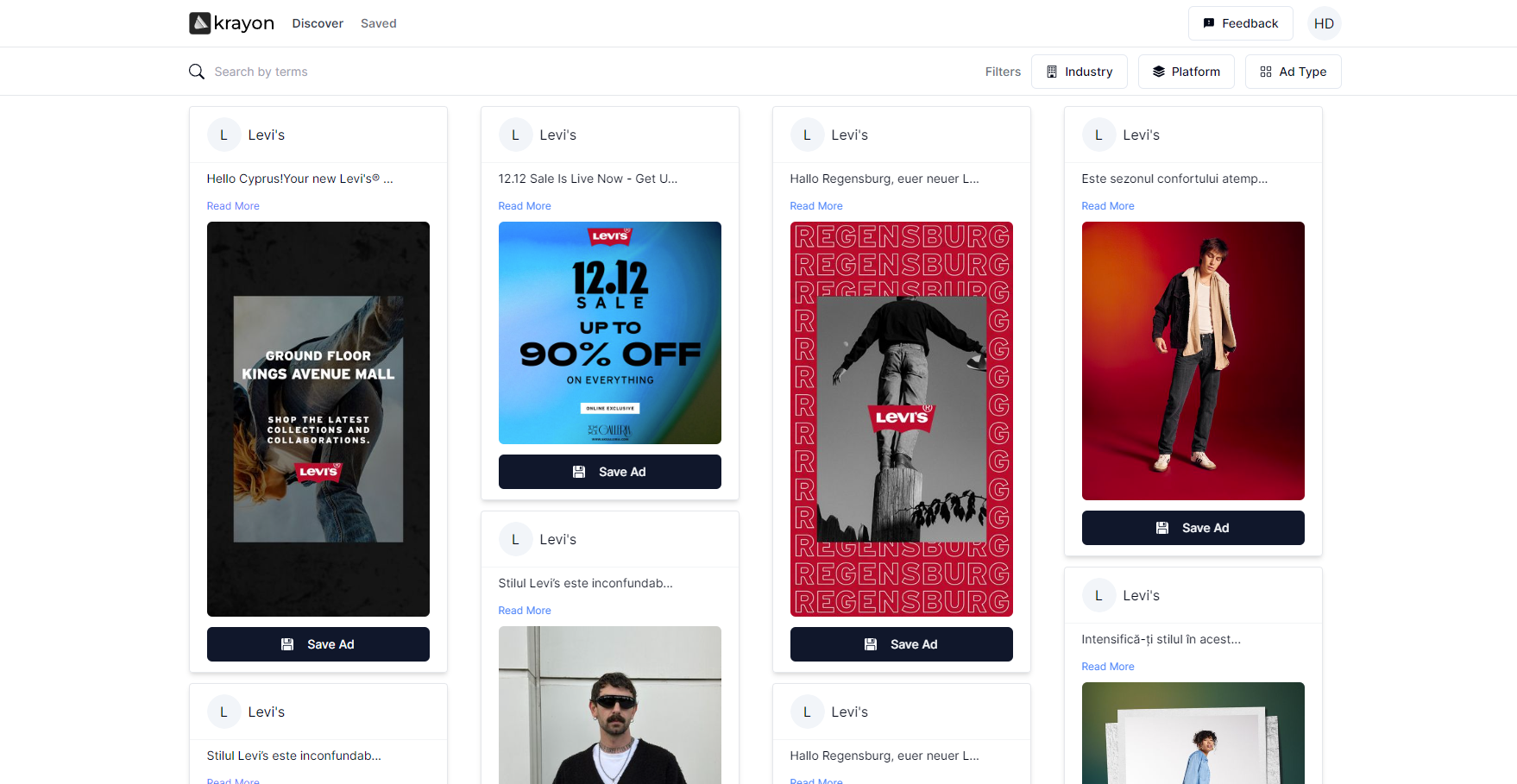This screenshot has width=1517, height=784.
Task: Open the HD user avatar
Action: click(x=1324, y=23)
